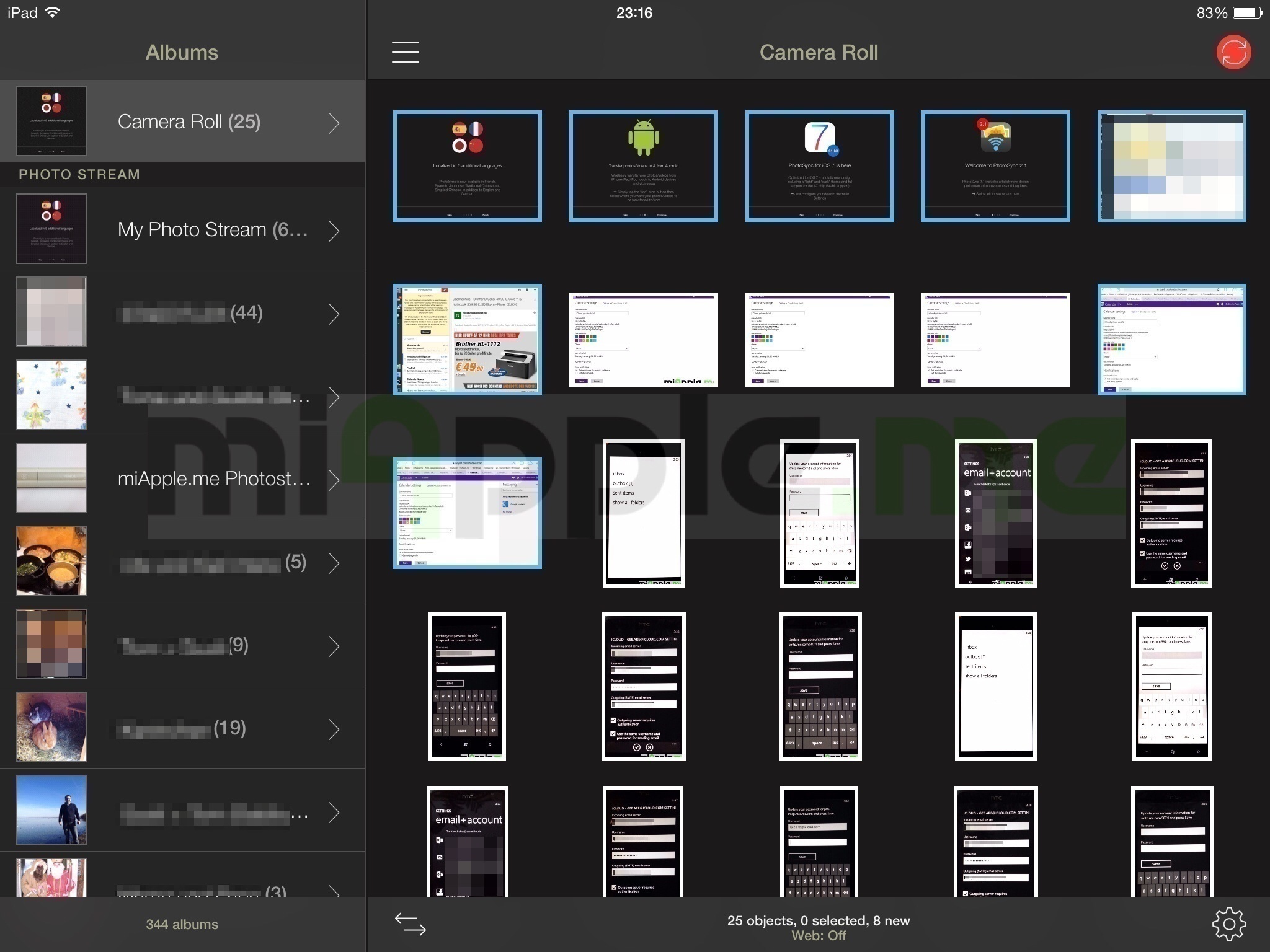Tap the red sync button
This screenshot has width=1270, height=952.
pos(1233,52)
